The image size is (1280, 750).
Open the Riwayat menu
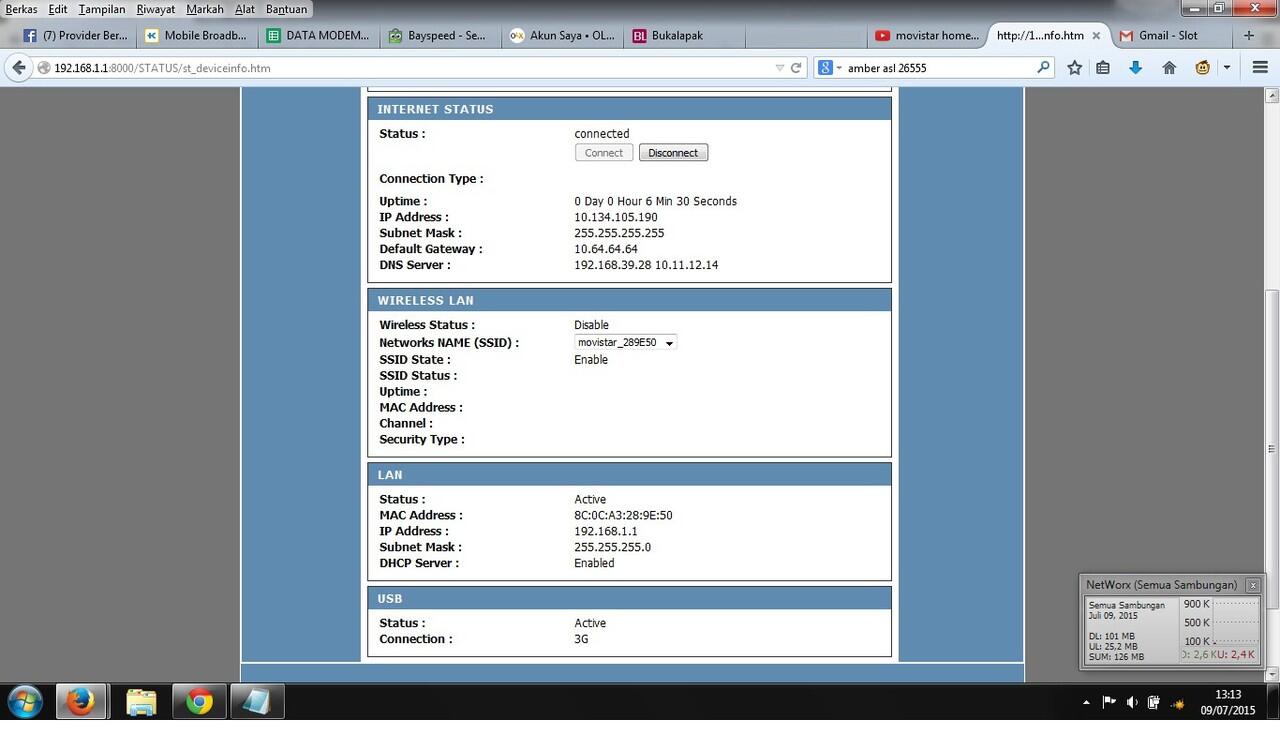point(156,9)
